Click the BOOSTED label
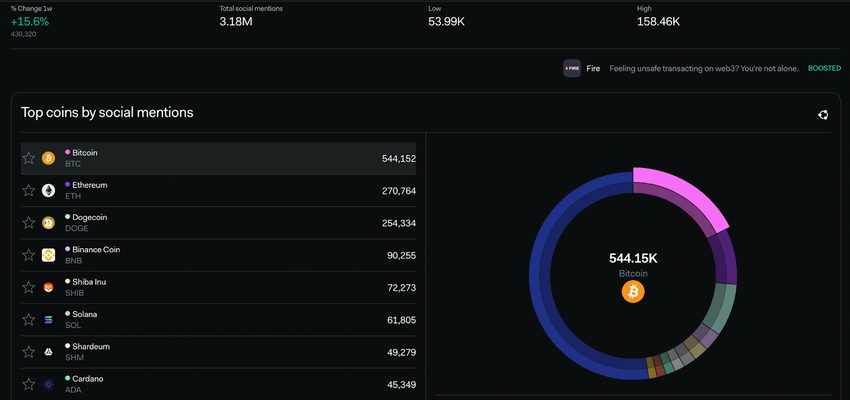This screenshot has width=850, height=400. 825,69
